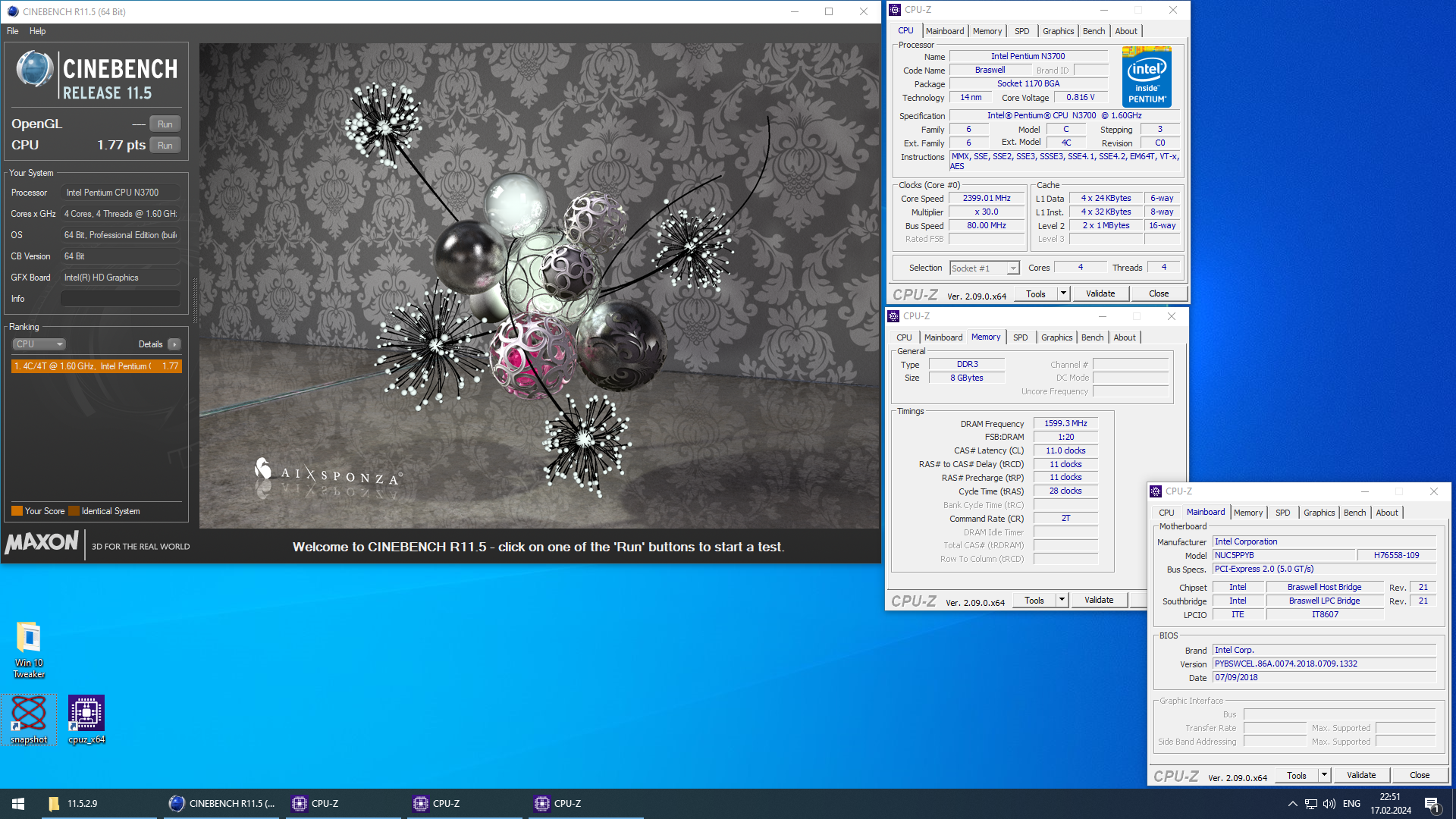Click Validate in CPU-Z Mainboard window
1456x819 pixels.
pos(1361,775)
